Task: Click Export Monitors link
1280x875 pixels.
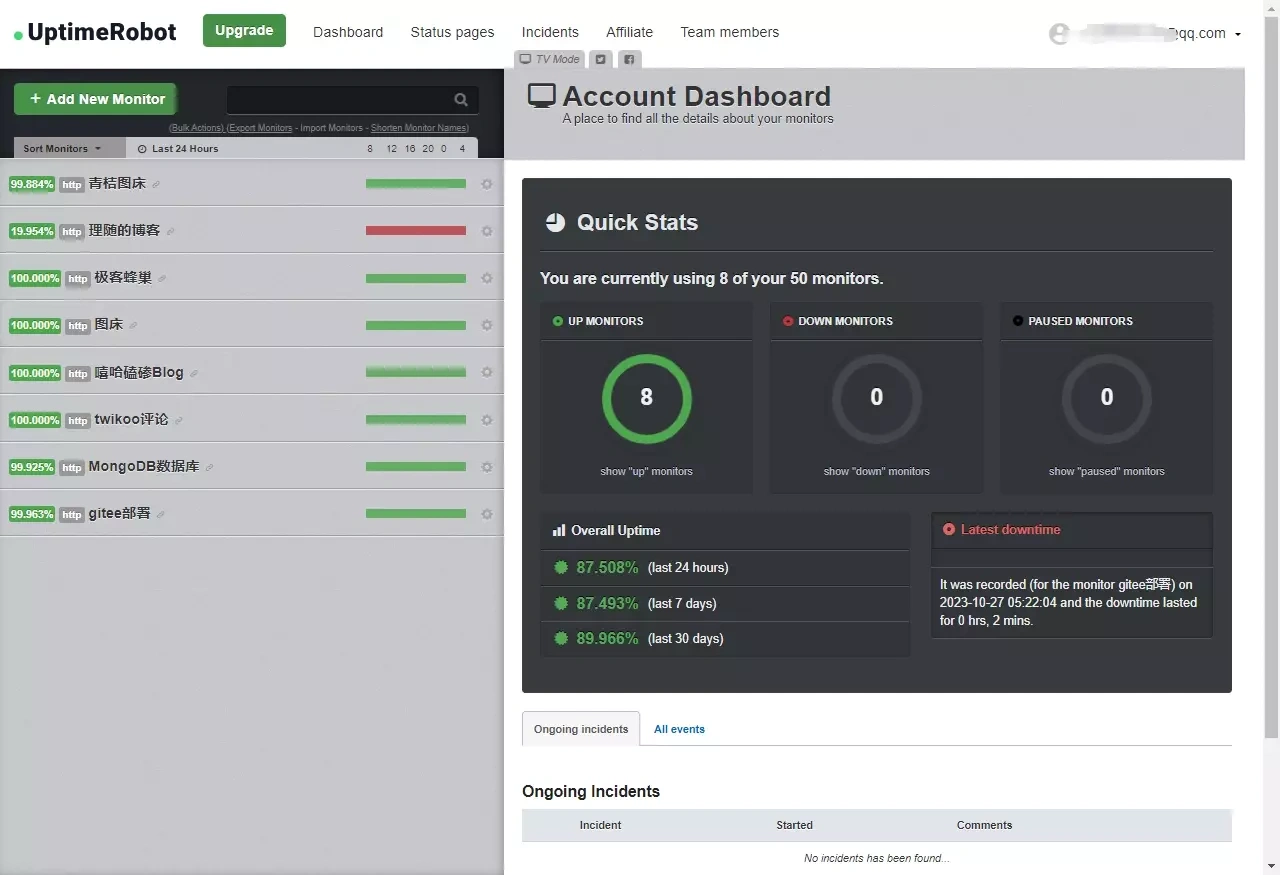Action: click(260, 128)
